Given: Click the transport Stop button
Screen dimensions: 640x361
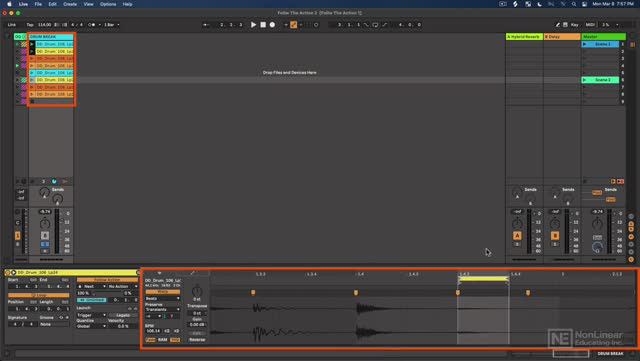Looking at the screenshot, I should pos(263,25).
